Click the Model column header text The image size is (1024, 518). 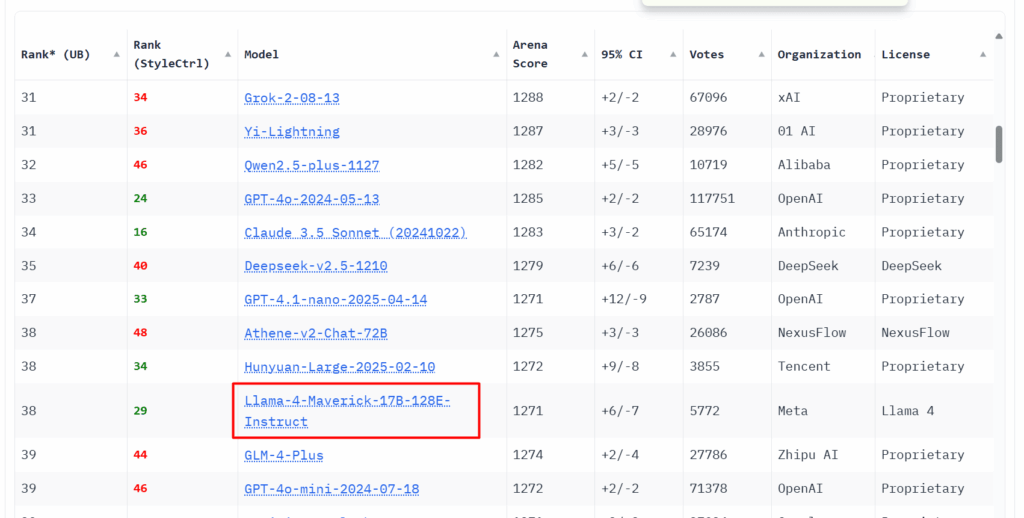261,54
